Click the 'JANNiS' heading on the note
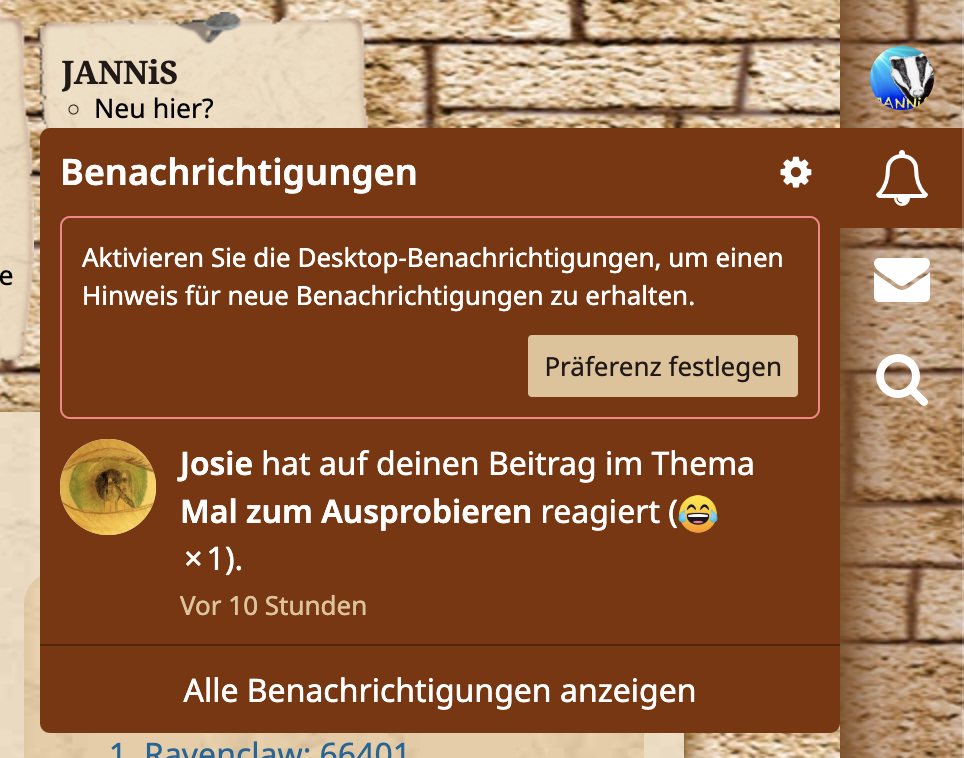The image size is (964, 758). click(119, 74)
